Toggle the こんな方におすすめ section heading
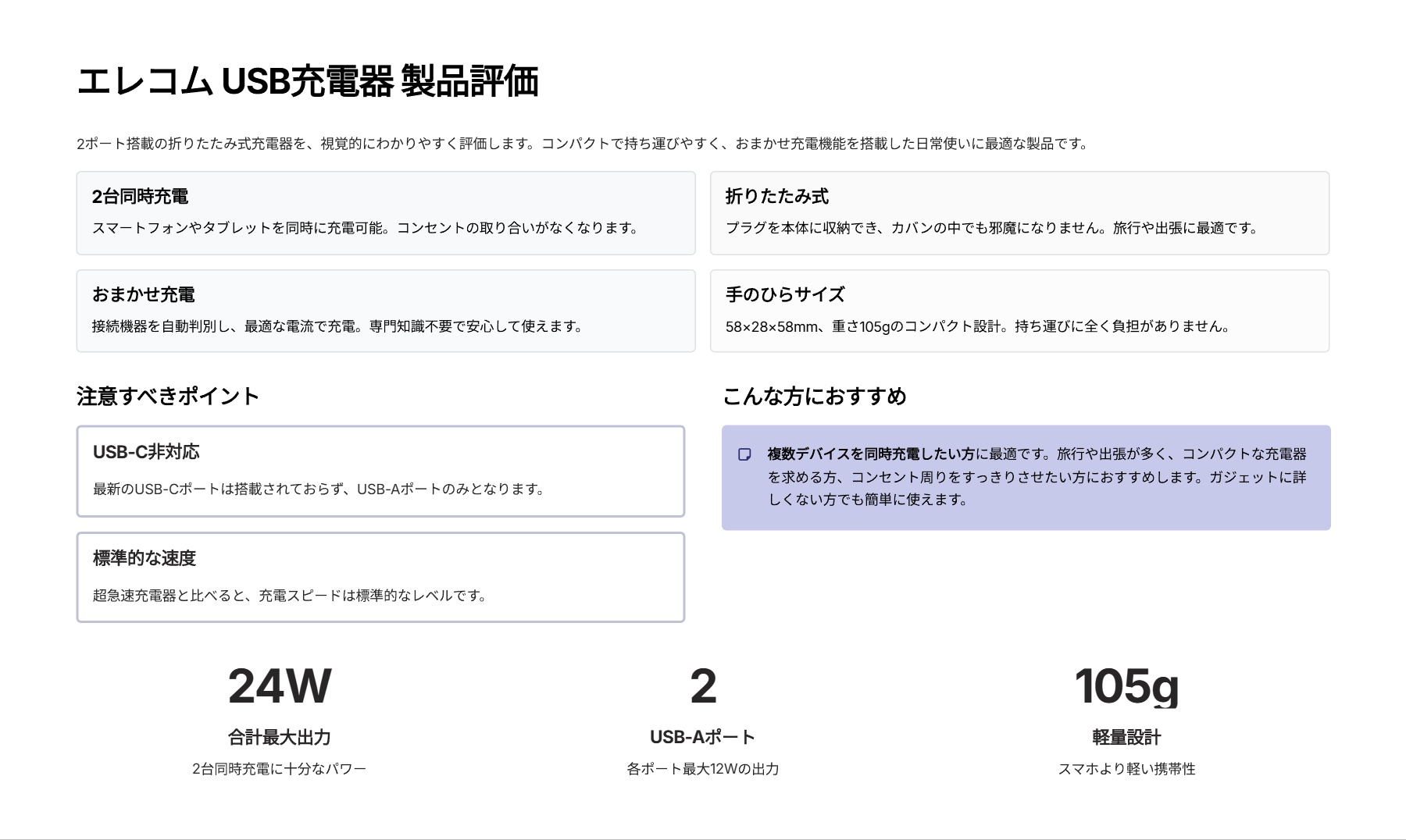Image resolution: width=1406 pixels, height=840 pixels. pos(815,396)
